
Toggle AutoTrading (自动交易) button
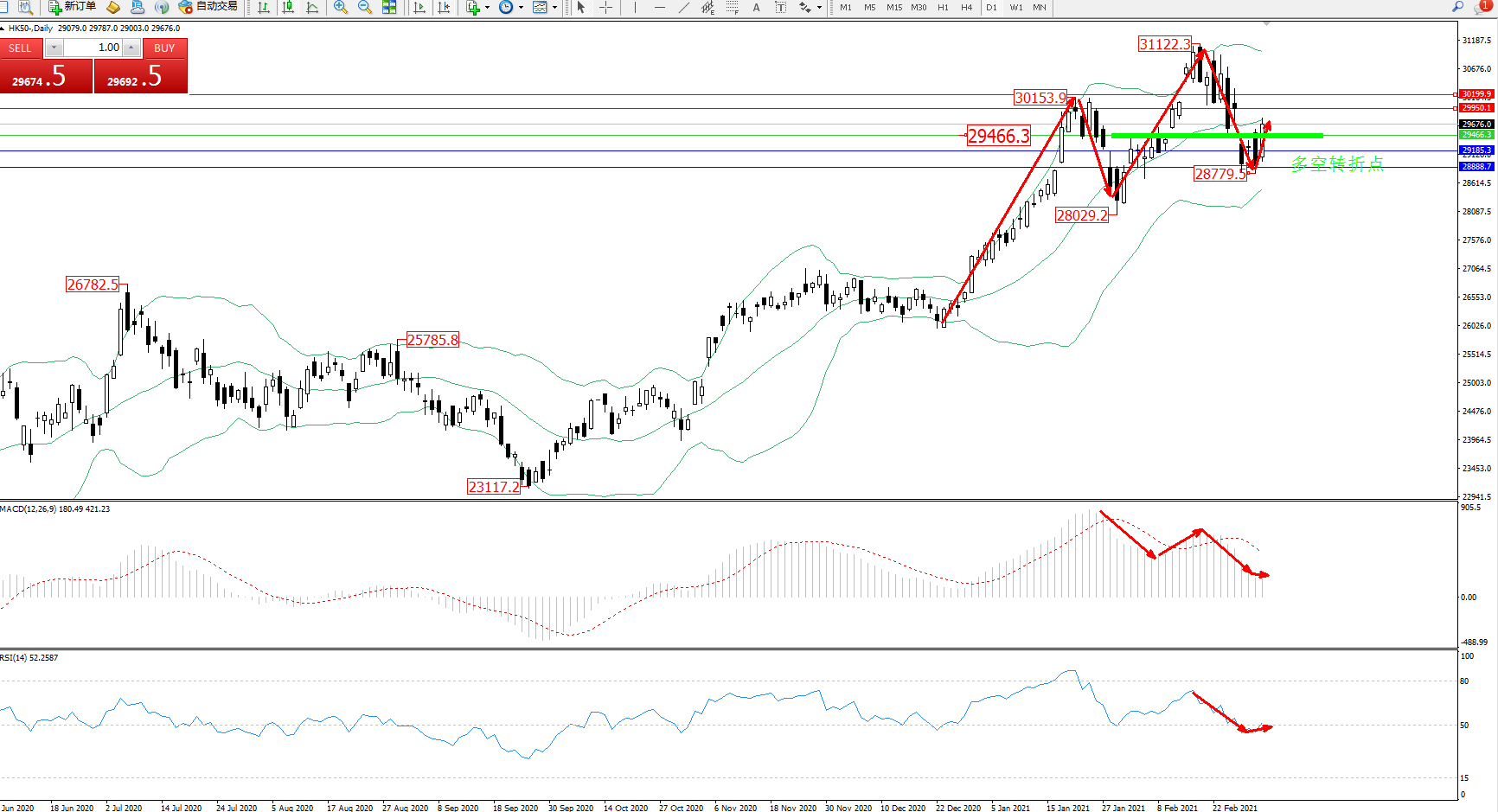click(x=208, y=7)
